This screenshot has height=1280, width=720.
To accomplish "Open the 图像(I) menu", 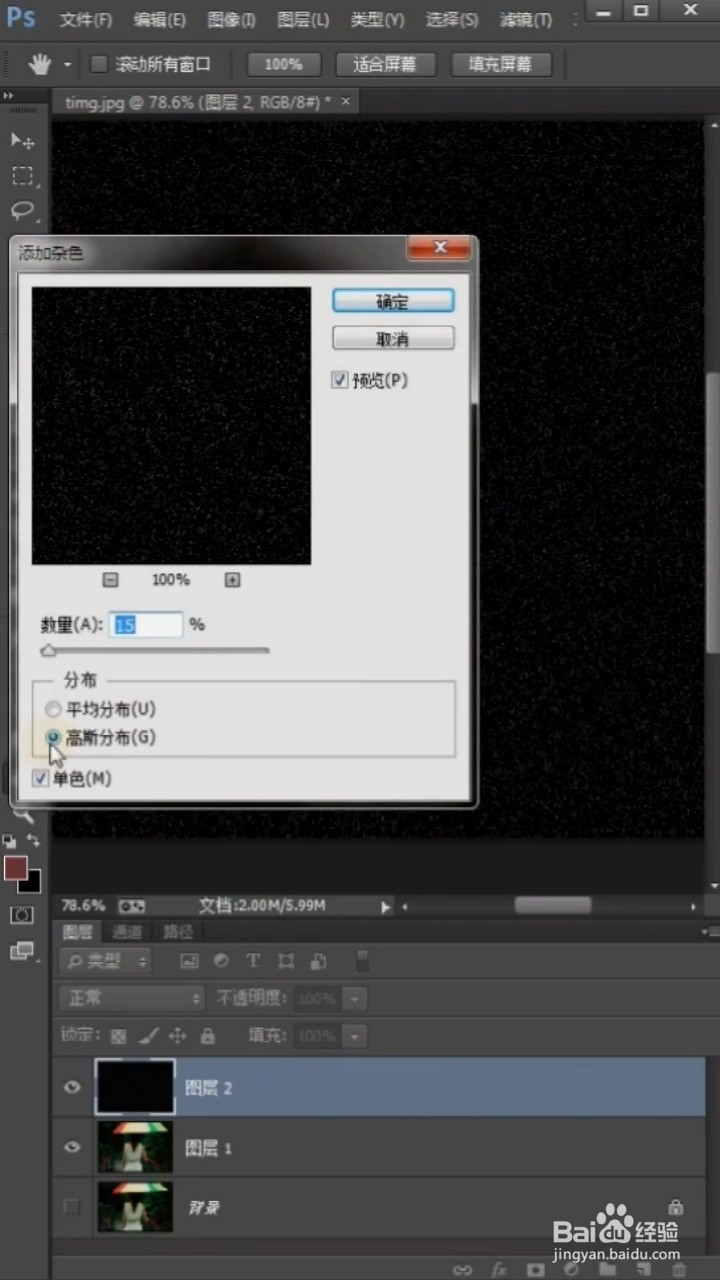I will 231,20.
